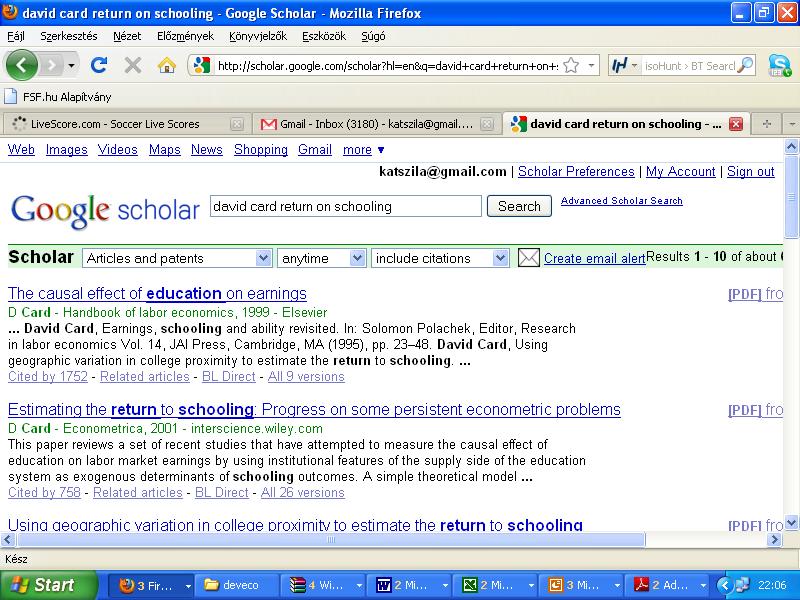Open the back/forward history dropdown arrow
The height and width of the screenshot is (600, 800).
(x=71, y=65)
